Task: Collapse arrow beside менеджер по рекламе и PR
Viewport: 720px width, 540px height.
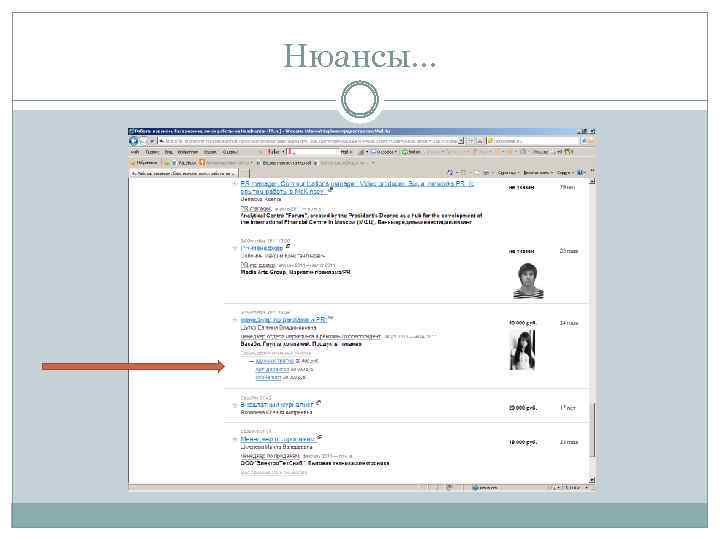Action: (235, 320)
